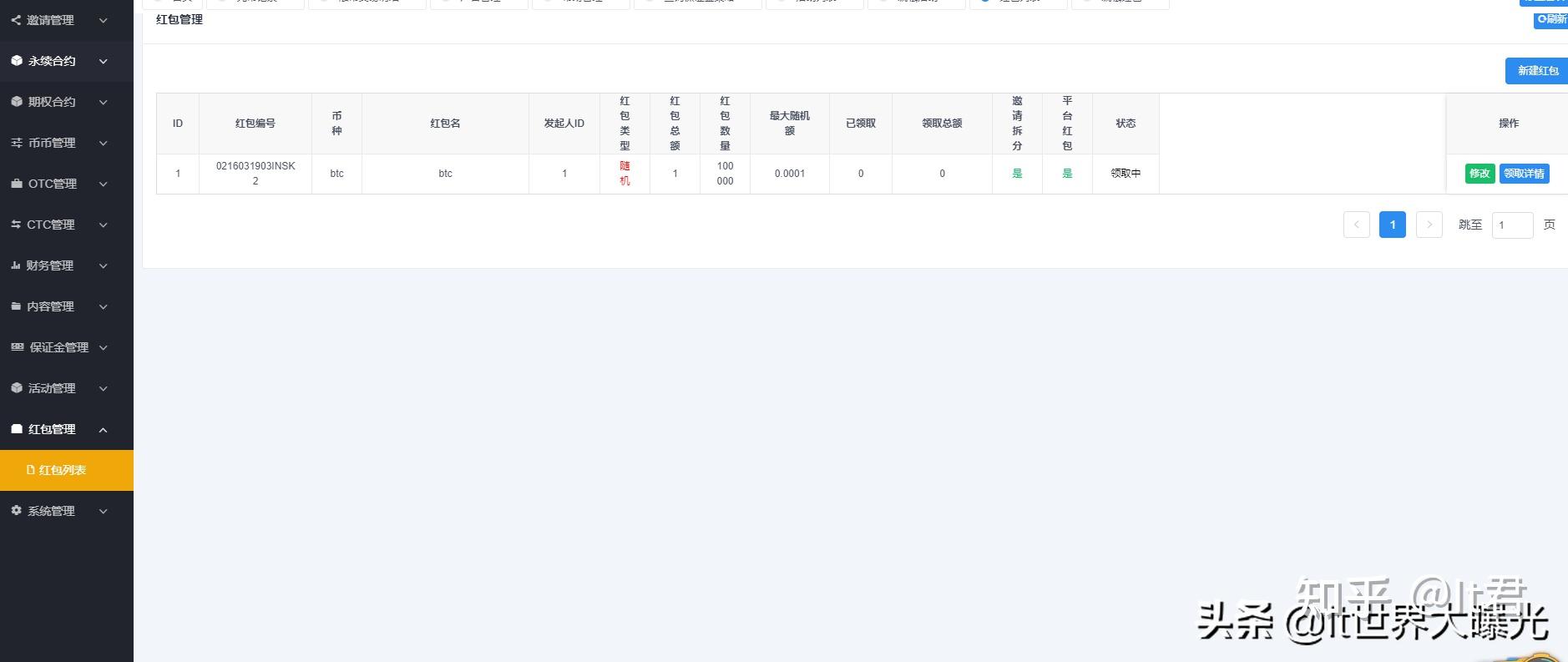
Task: Click the 跳至 page number input
Action: pos(1512,225)
